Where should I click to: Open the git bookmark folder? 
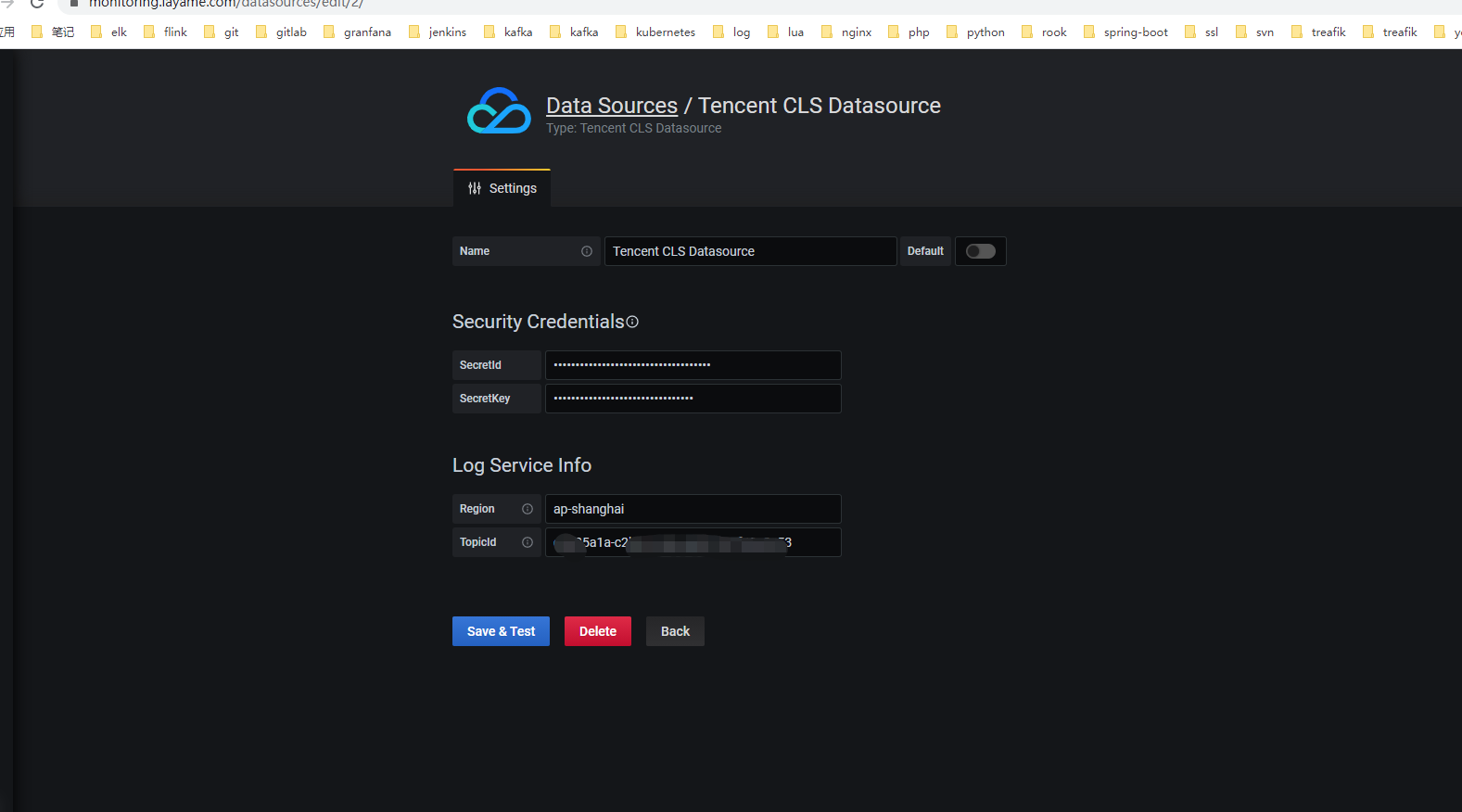coord(222,32)
